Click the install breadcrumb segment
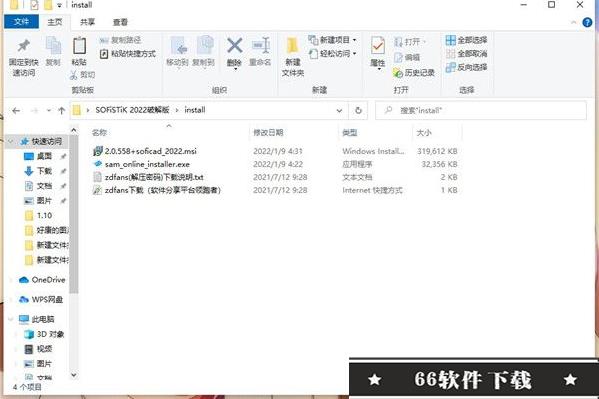 point(195,110)
